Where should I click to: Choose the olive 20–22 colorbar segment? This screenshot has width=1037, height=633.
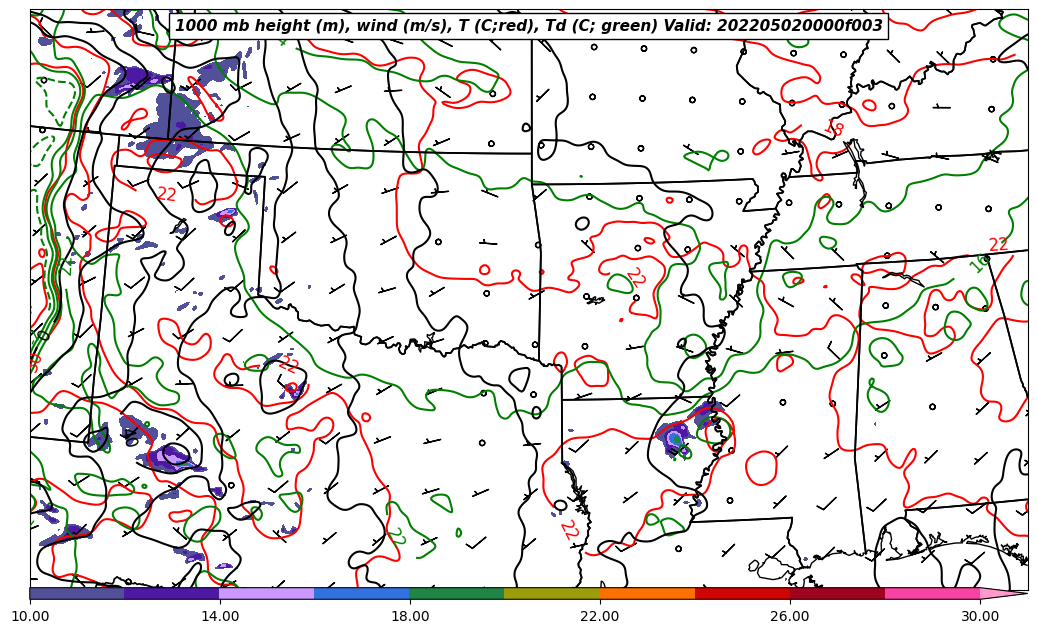[x=552, y=593]
